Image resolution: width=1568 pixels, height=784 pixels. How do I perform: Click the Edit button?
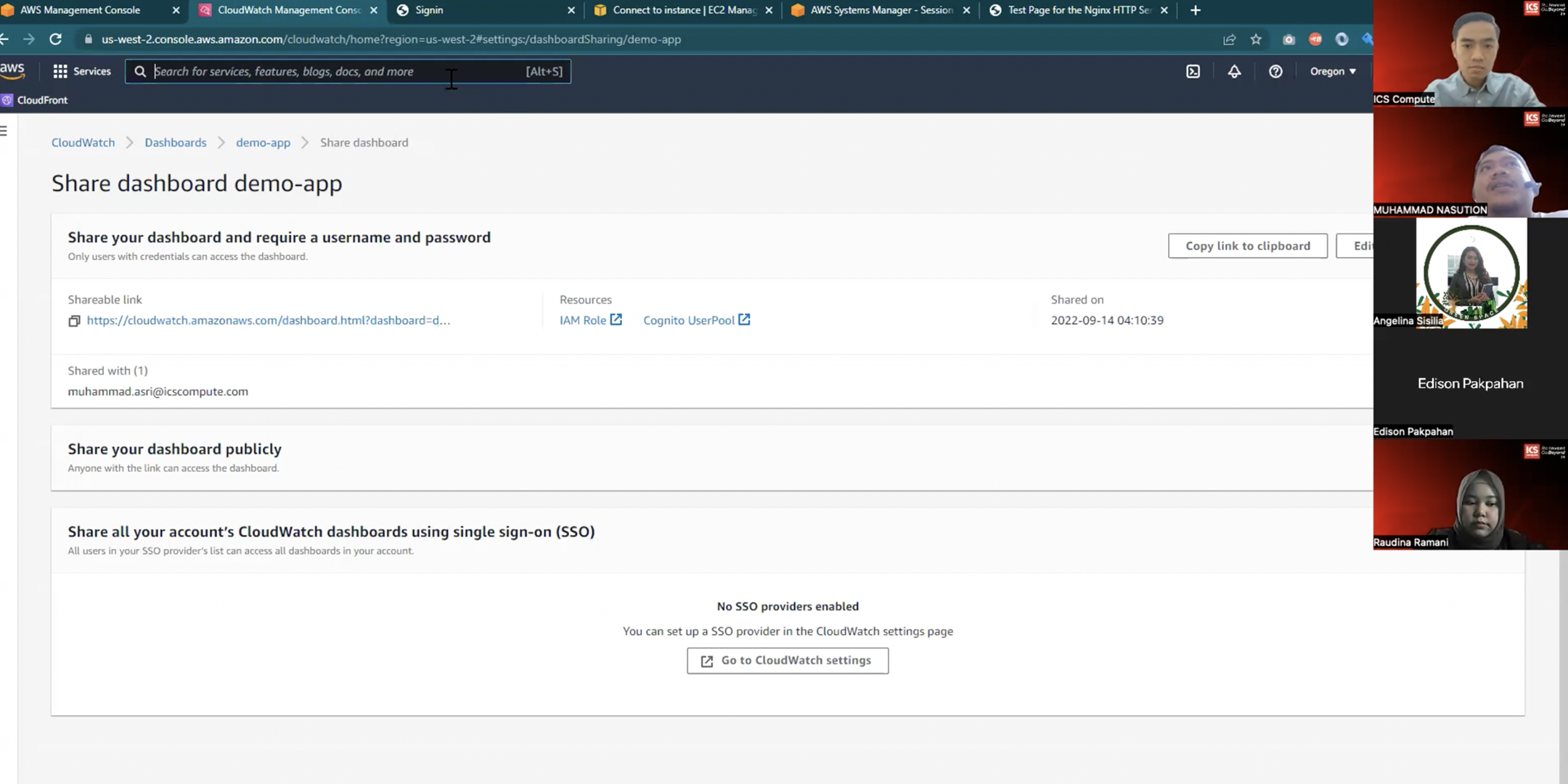(1356, 245)
